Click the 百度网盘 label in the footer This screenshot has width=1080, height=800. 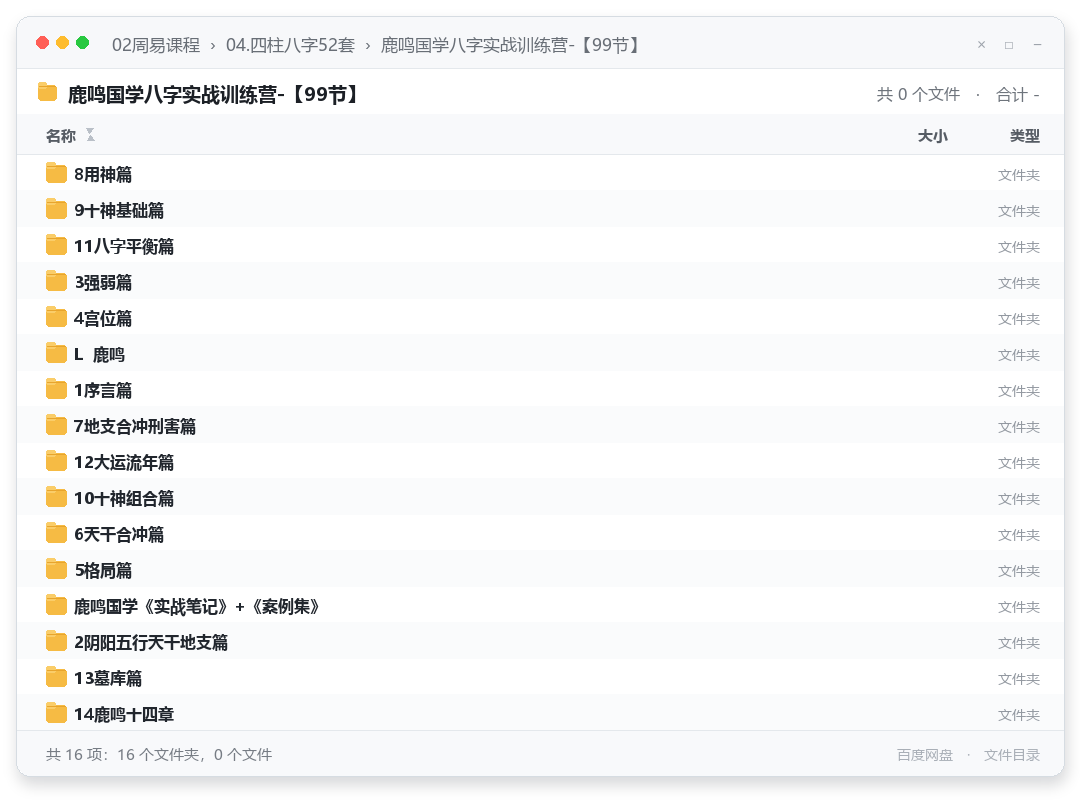click(925, 755)
